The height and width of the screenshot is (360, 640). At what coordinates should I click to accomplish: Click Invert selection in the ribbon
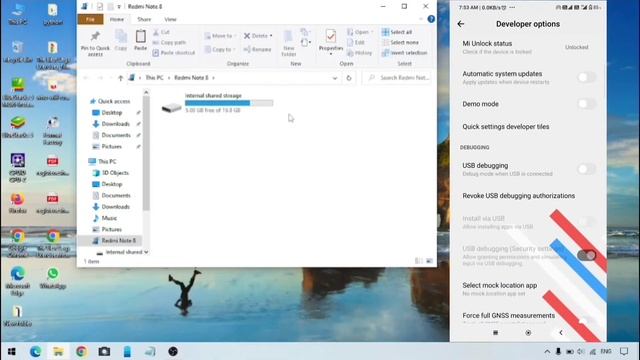click(x=404, y=53)
